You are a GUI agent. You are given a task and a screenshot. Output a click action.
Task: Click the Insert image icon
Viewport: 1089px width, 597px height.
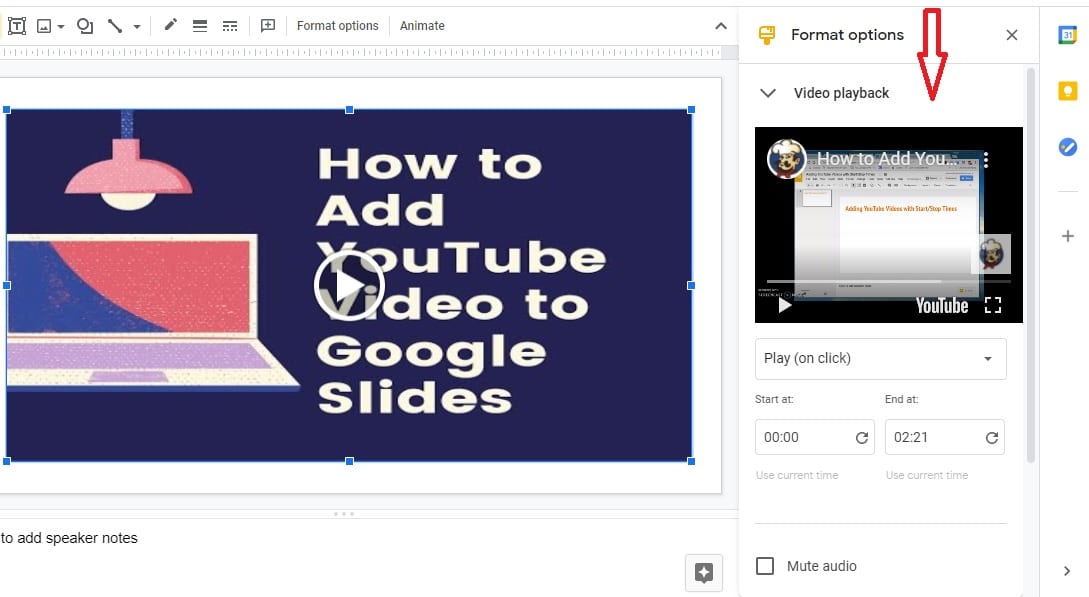(44, 26)
